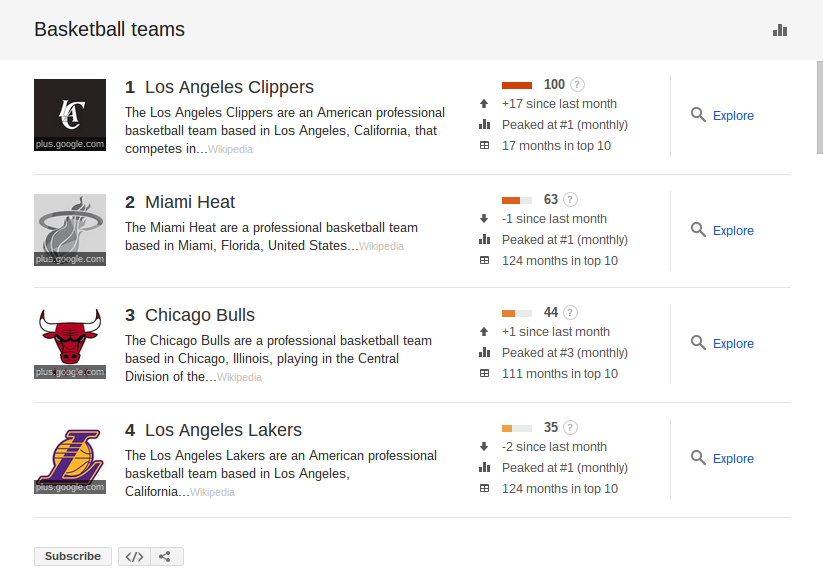
Task: Click '-2 since last month' text
Action: point(554,447)
